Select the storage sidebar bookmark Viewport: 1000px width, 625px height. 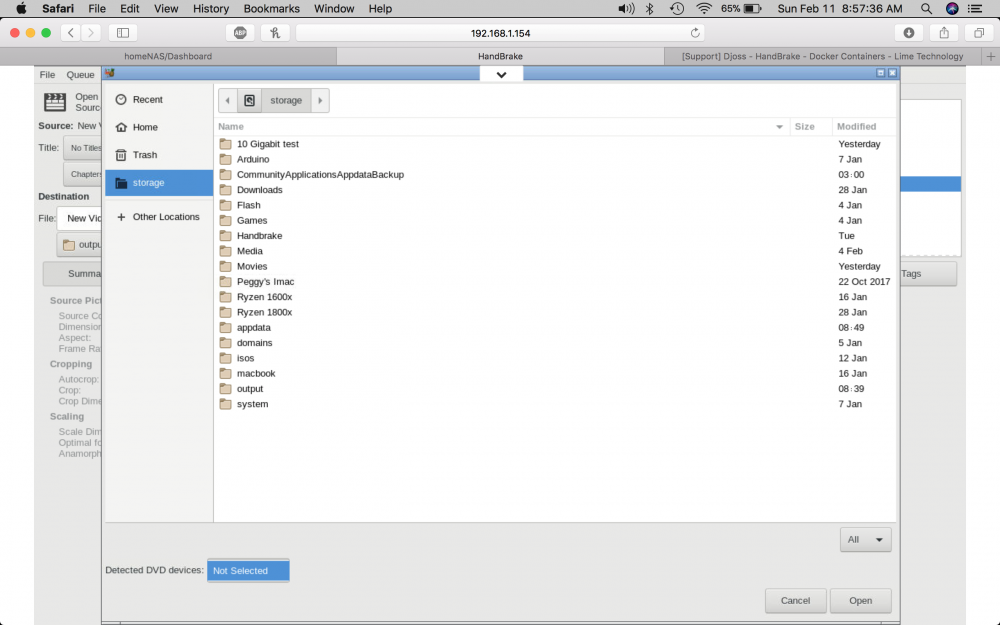159,182
